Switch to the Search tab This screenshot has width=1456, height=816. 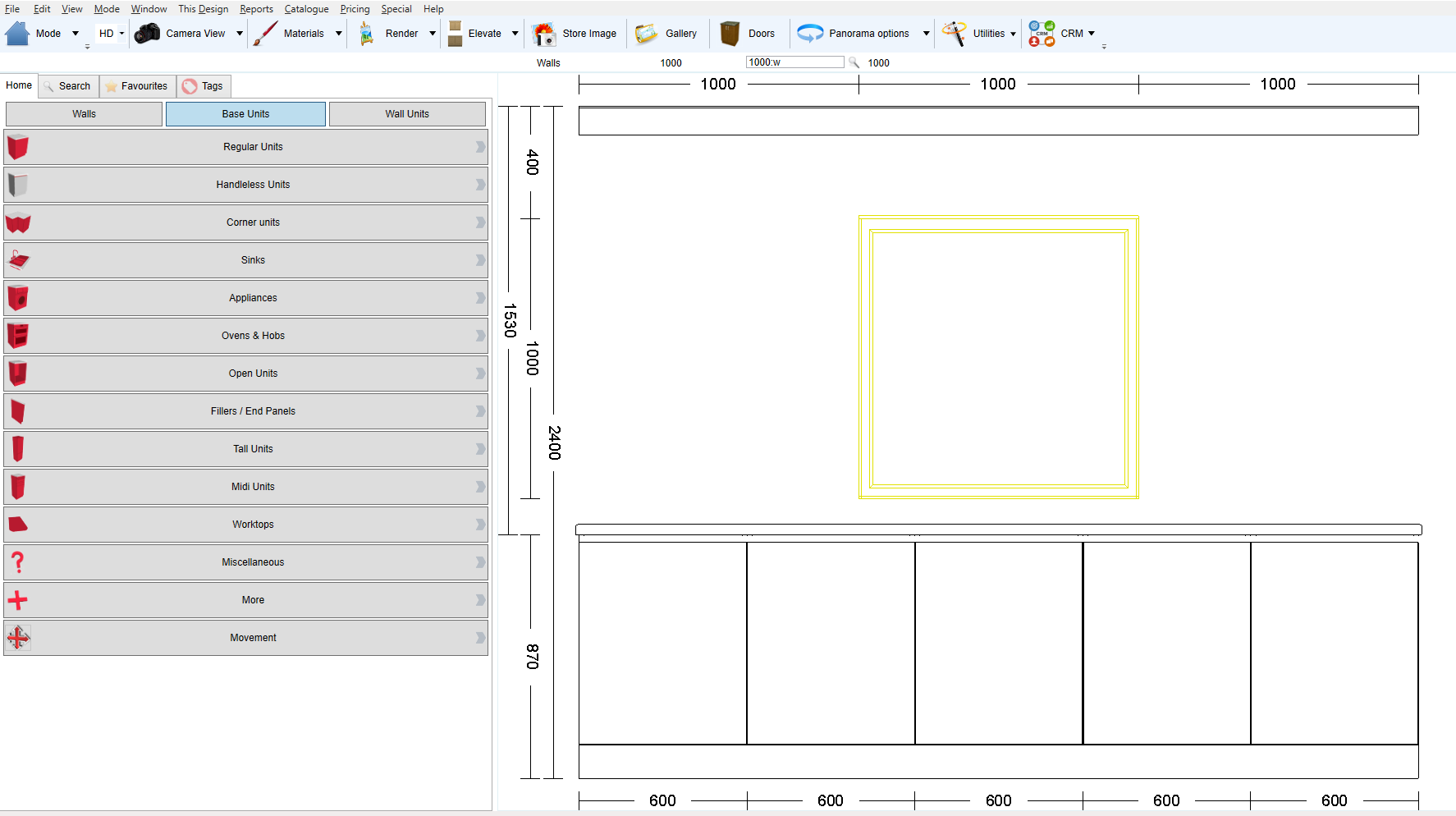[x=68, y=86]
